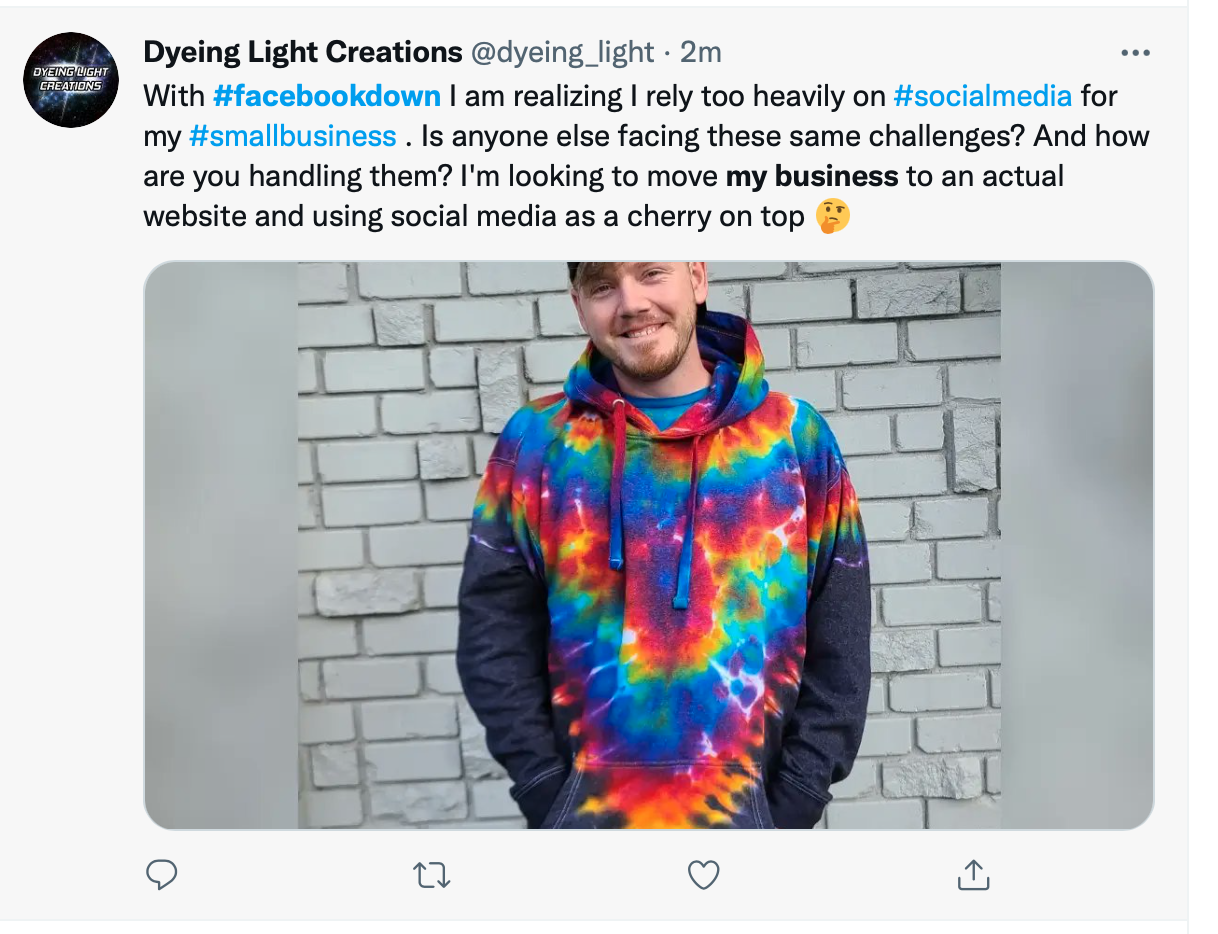Open the #socialmedia hashtag
This screenshot has height=934, width=1218.
pyautogui.click(x=982, y=96)
